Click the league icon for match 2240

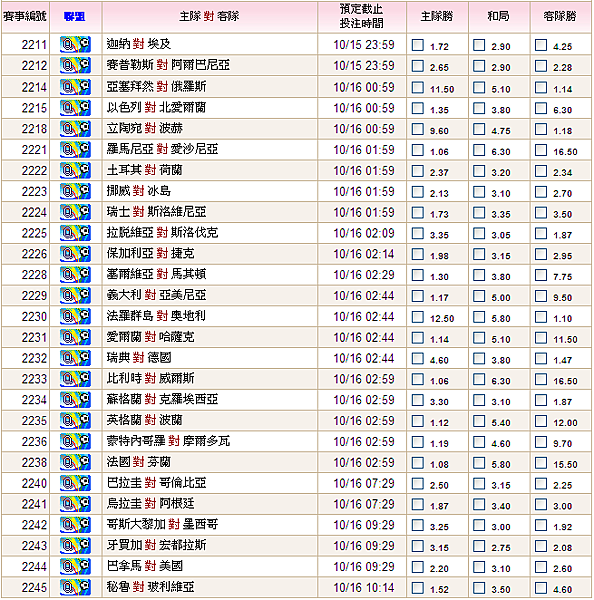click(75, 483)
